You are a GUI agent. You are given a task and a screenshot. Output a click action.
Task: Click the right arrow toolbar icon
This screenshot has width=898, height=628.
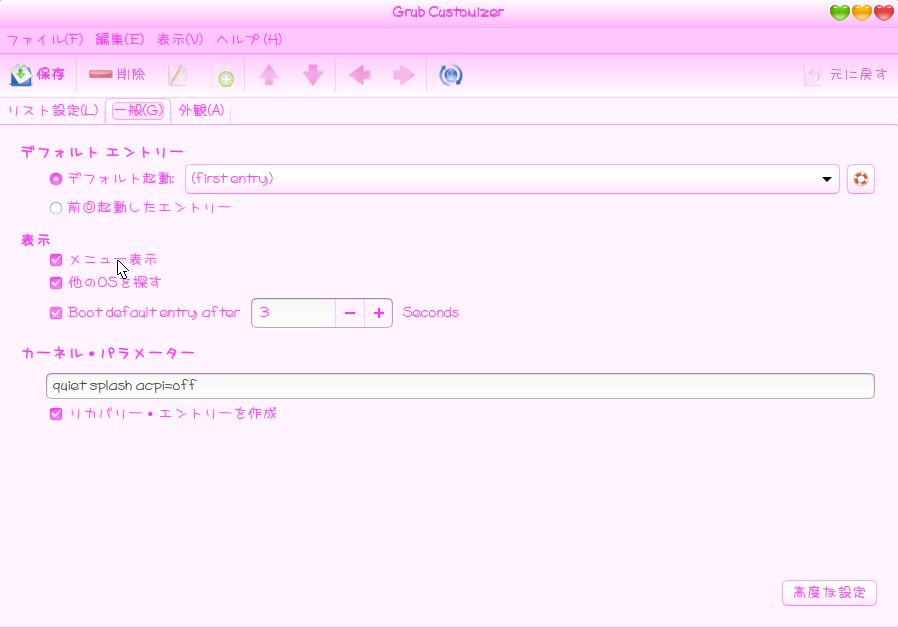point(404,75)
